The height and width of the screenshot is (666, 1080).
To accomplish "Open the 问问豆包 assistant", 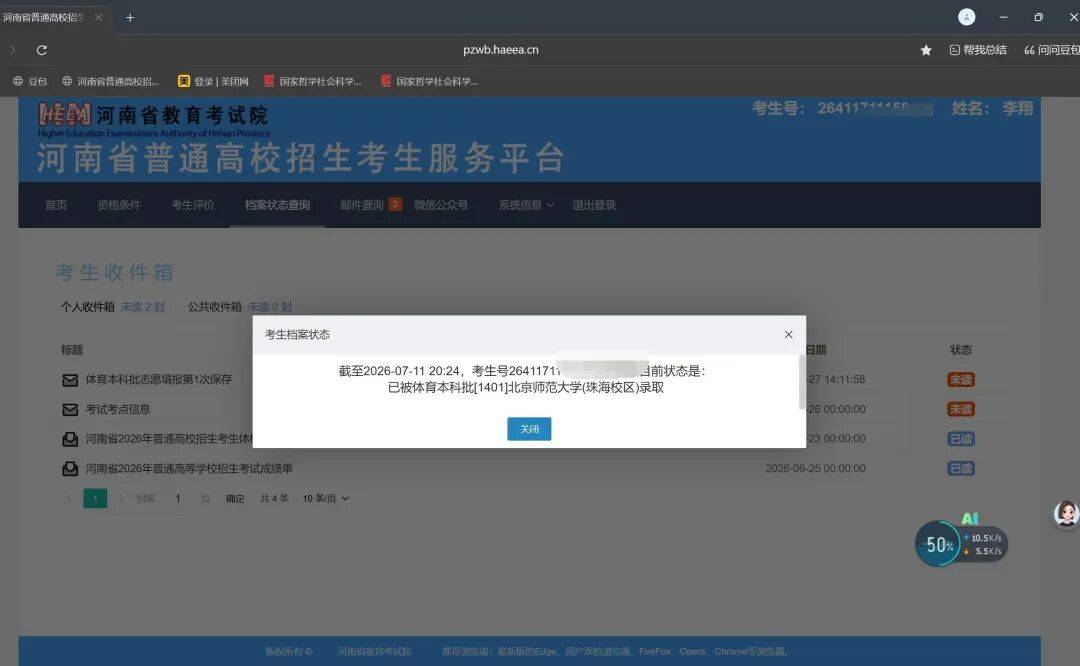I will click(x=1051, y=50).
